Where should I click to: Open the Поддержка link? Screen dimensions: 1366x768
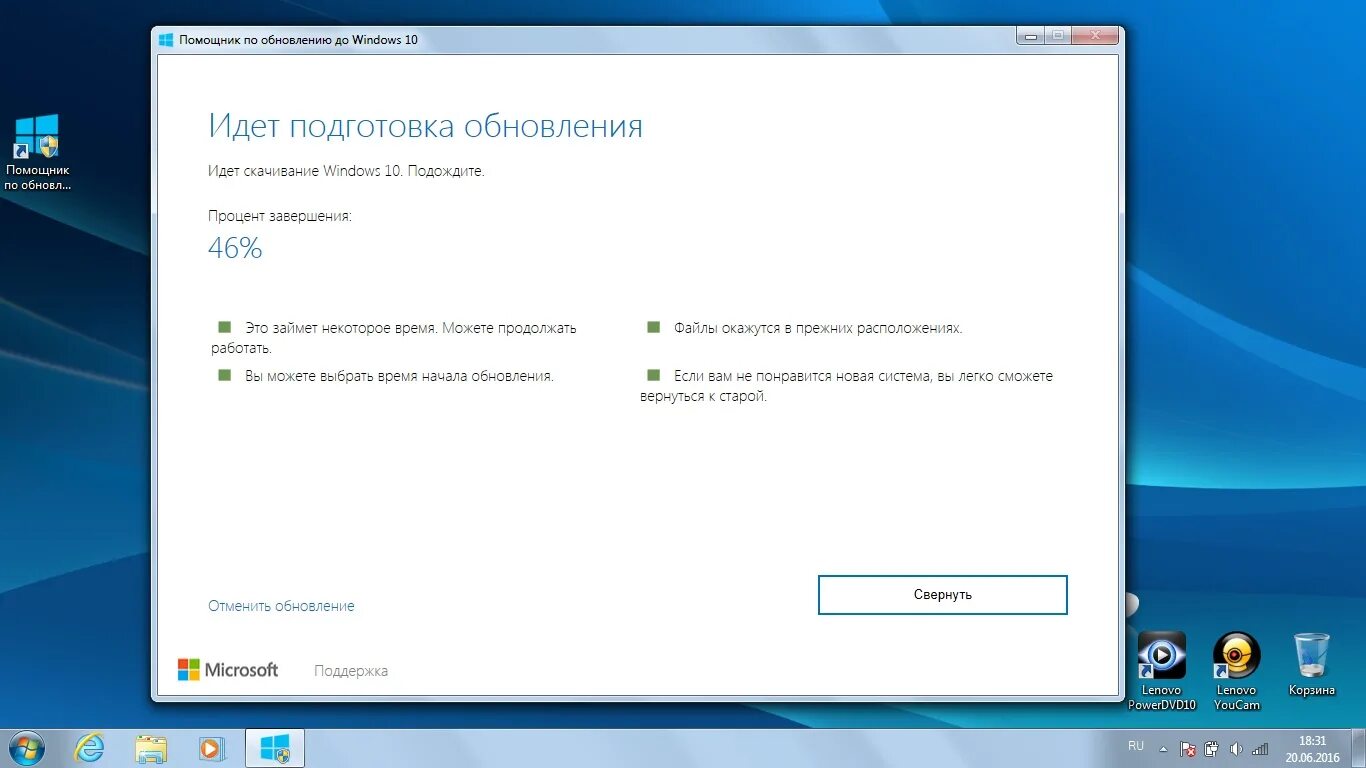tap(351, 671)
